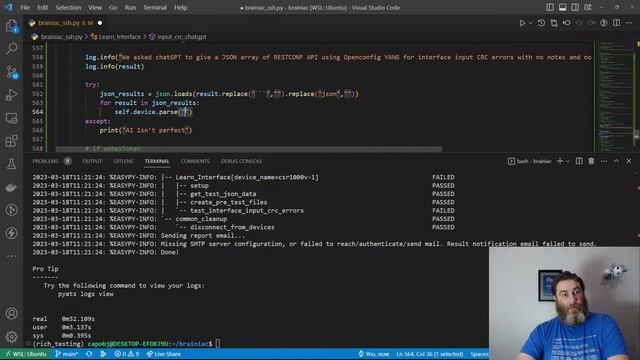Expand input_crc_chatgpt breadcrumb

[182, 37]
